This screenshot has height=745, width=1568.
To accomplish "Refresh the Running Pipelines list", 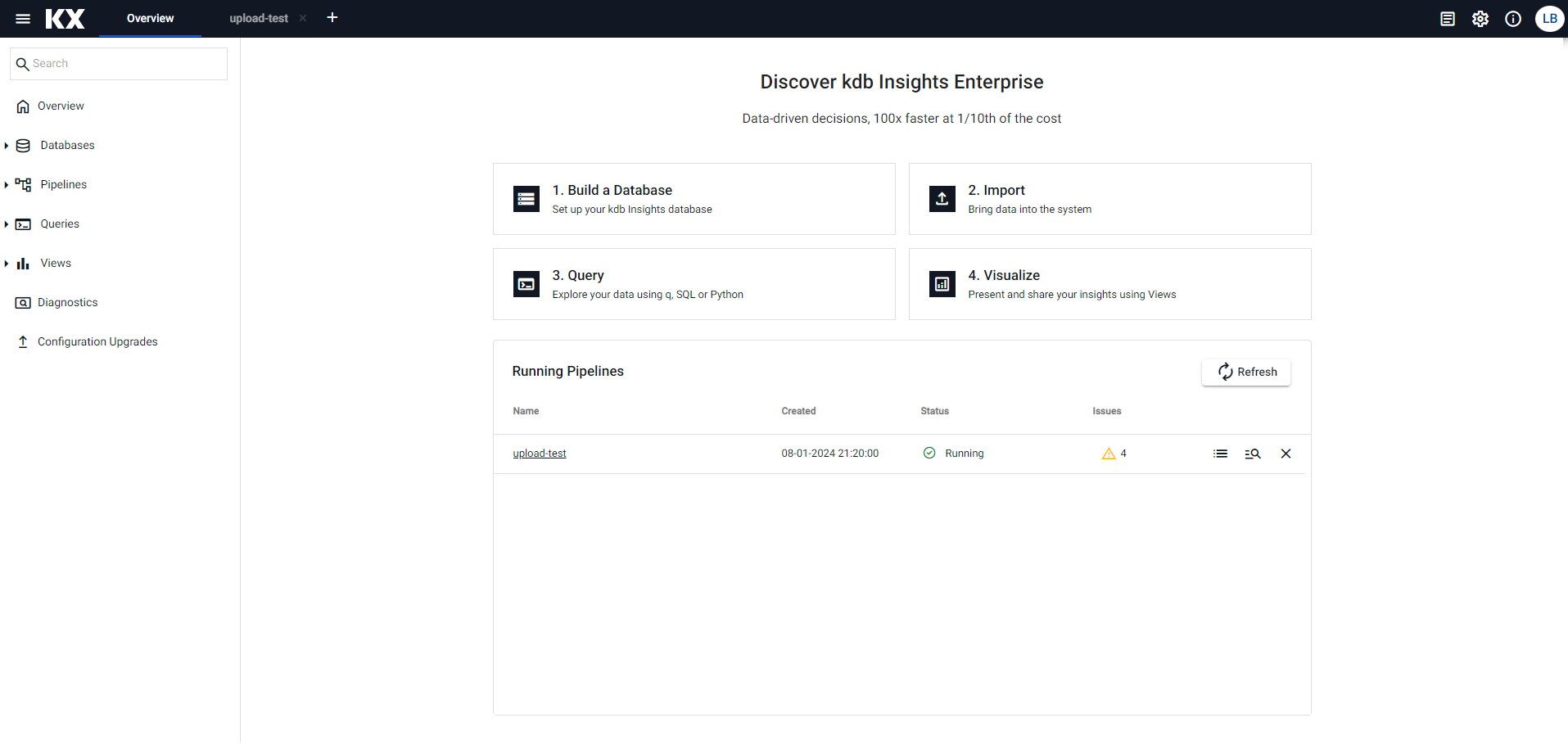I will point(1246,372).
